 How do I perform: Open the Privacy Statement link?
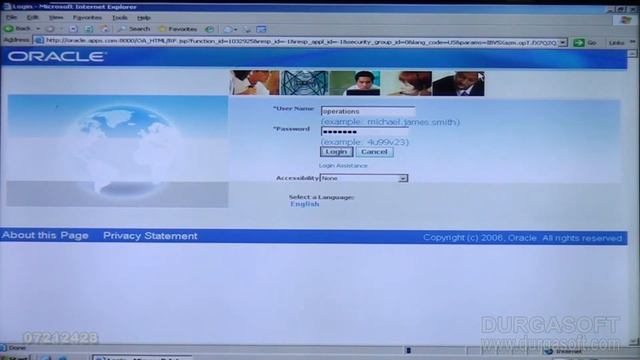150,236
